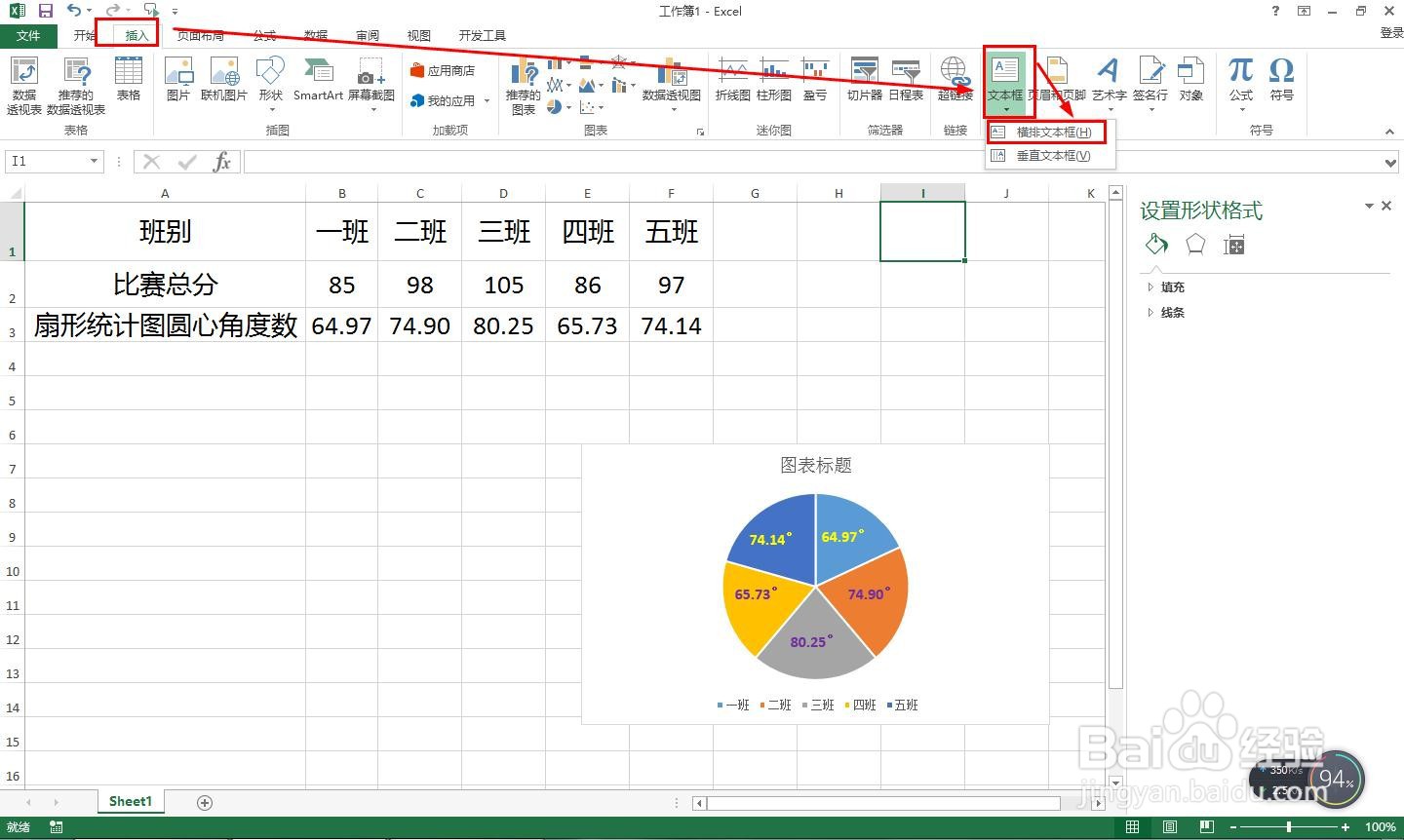Image resolution: width=1404 pixels, height=840 pixels.
Task: Select the fill & line paint bucket tab
Action: 1156,245
